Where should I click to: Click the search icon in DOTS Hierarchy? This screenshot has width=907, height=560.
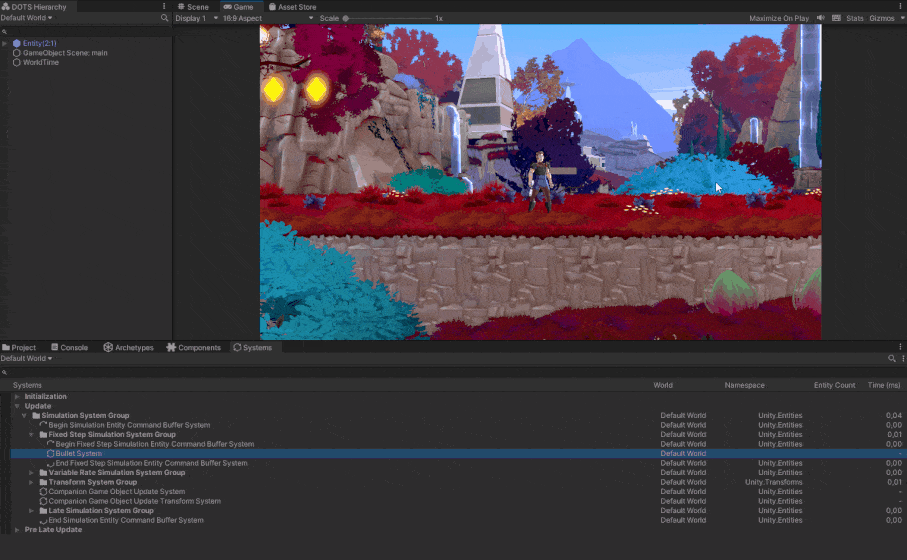[x=165, y=18]
